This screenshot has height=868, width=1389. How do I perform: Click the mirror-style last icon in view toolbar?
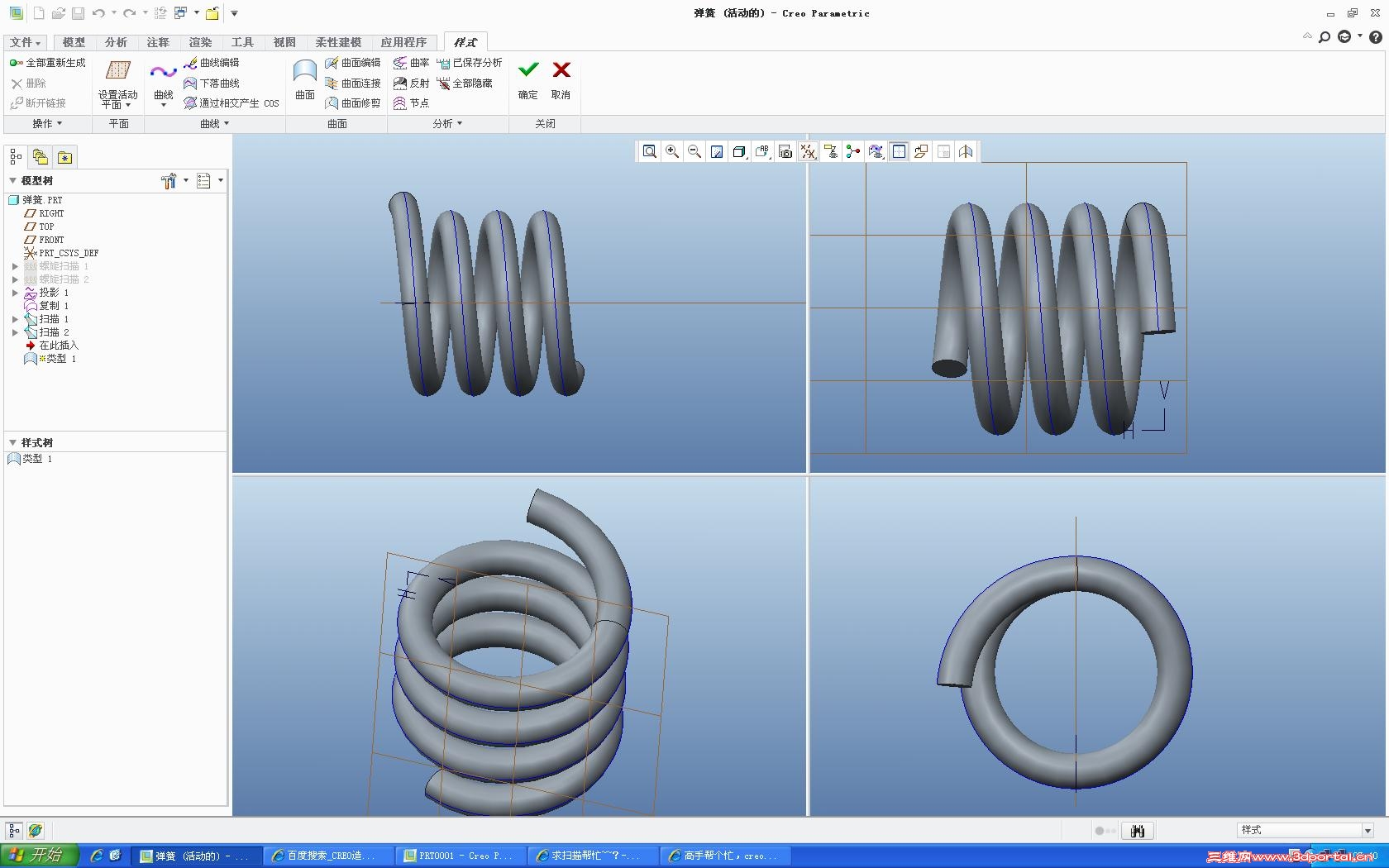(x=966, y=151)
